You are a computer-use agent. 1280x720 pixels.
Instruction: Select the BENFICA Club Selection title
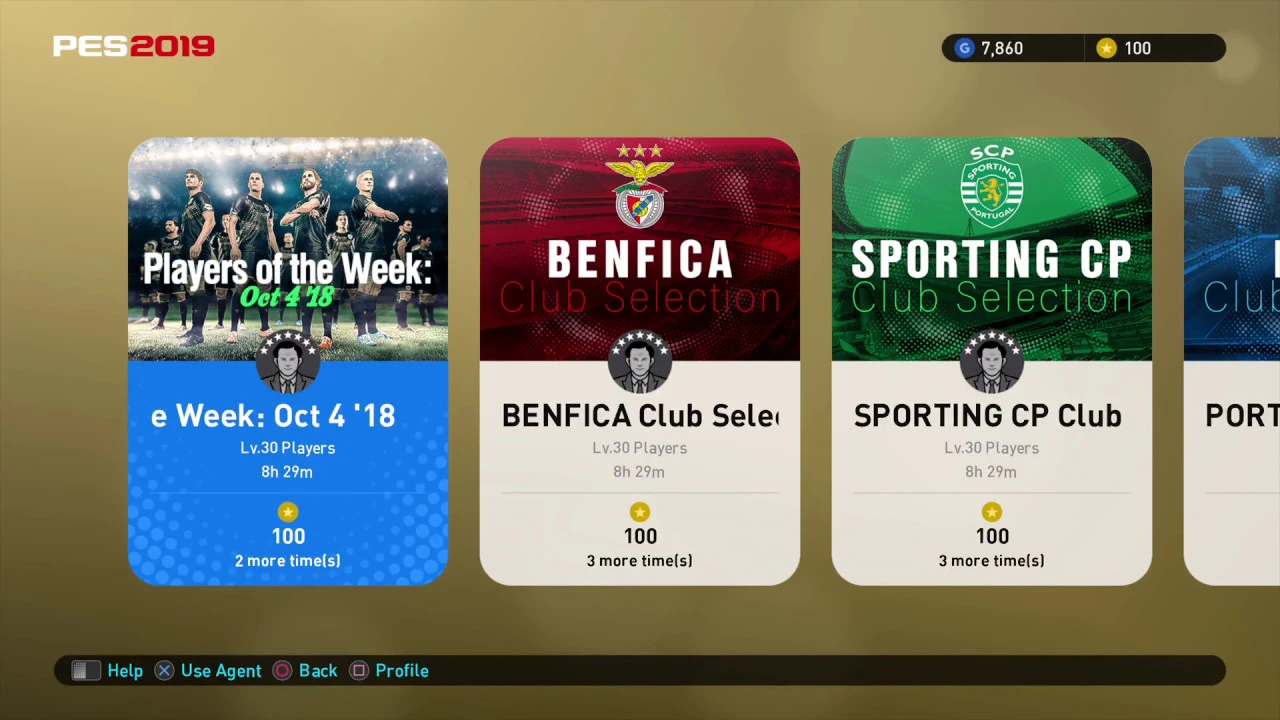[x=640, y=416]
